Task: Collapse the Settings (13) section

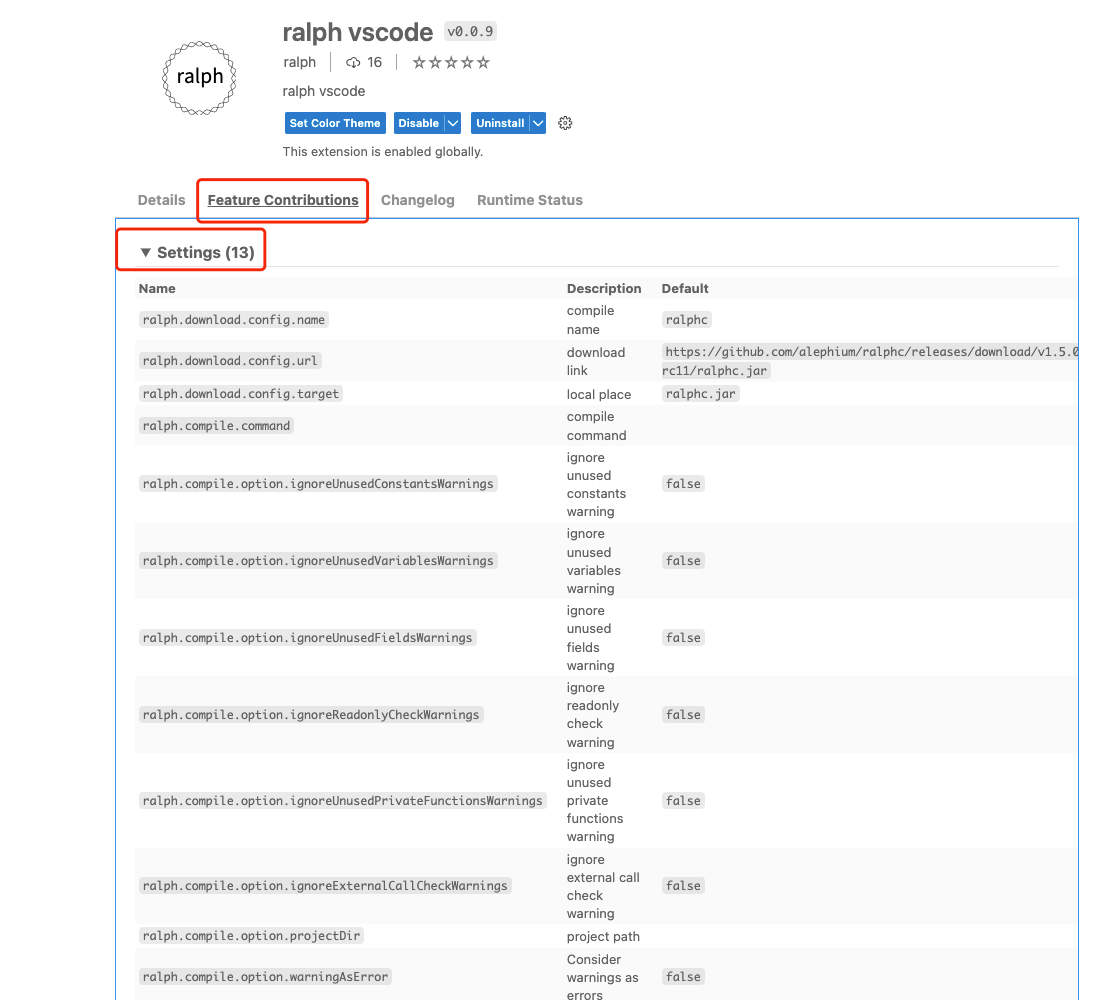Action: coord(198,252)
